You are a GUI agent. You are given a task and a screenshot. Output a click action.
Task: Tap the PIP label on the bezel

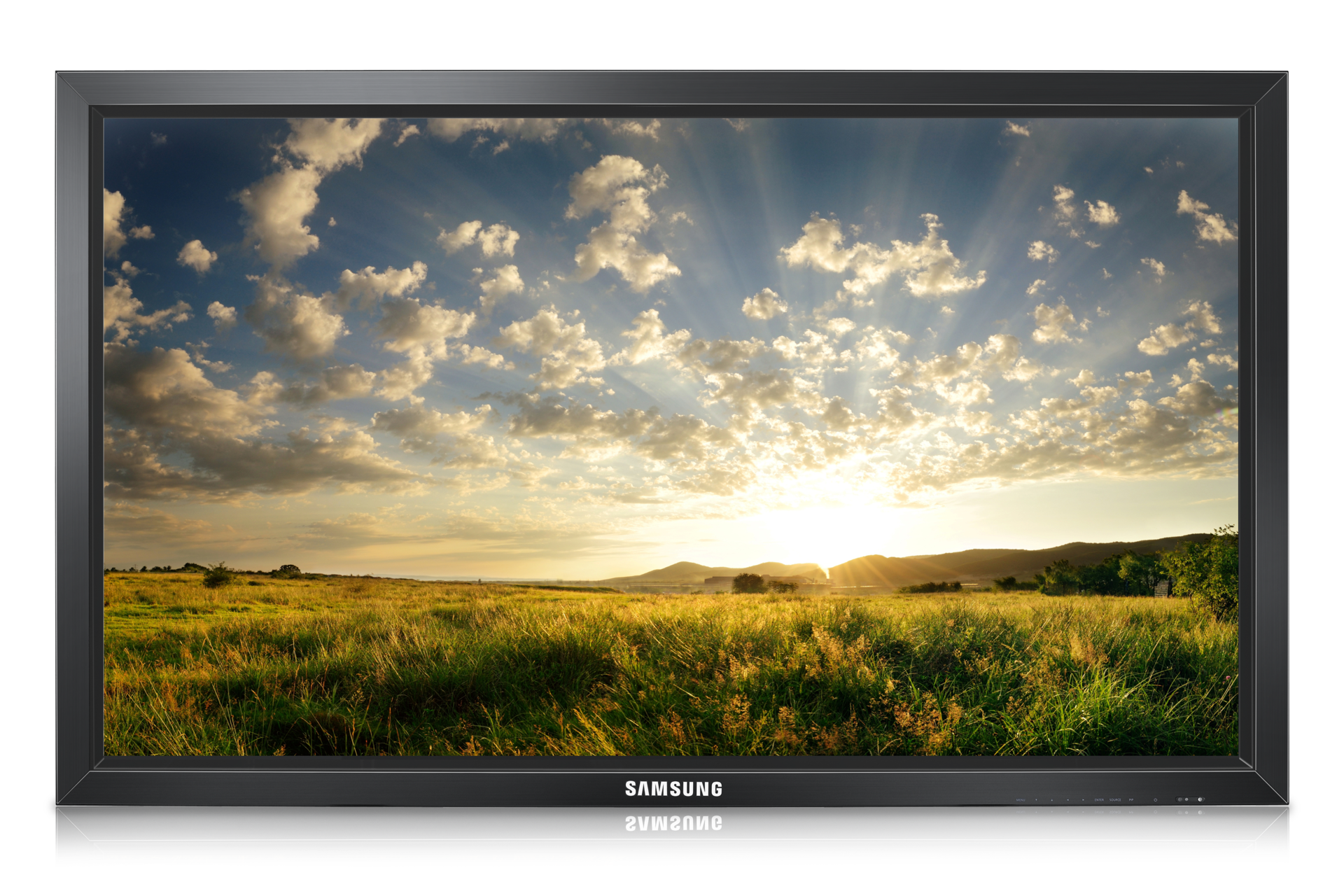(x=1131, y=800)
